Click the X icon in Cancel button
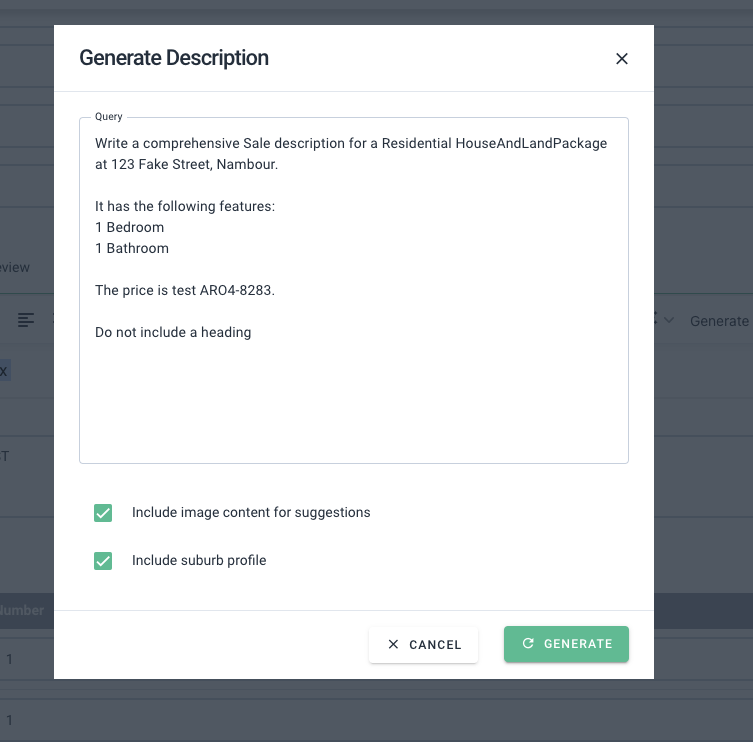Screen dimensions: 753x742 pos(393,645)
